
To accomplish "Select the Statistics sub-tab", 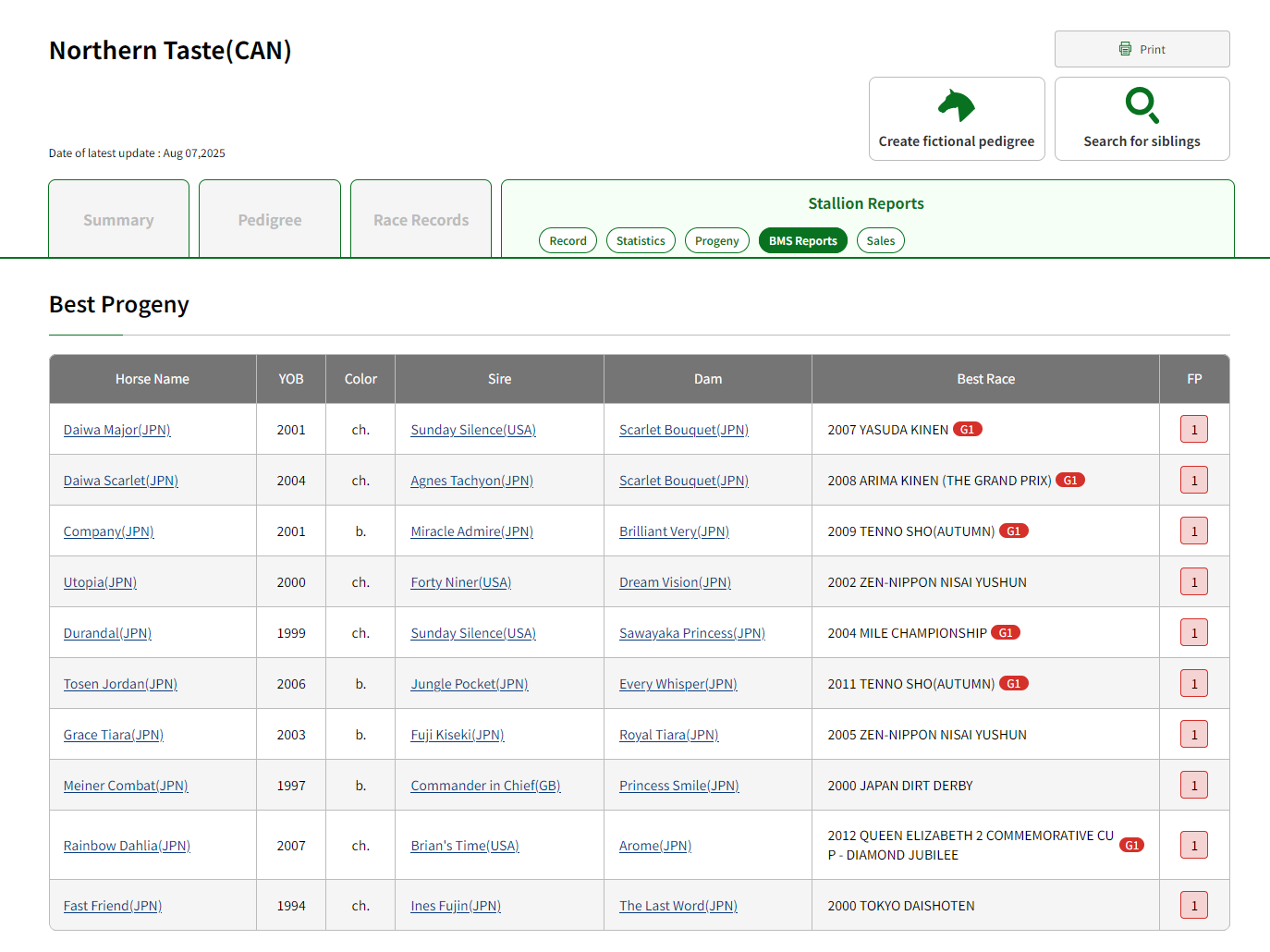I will pos(641,240).
